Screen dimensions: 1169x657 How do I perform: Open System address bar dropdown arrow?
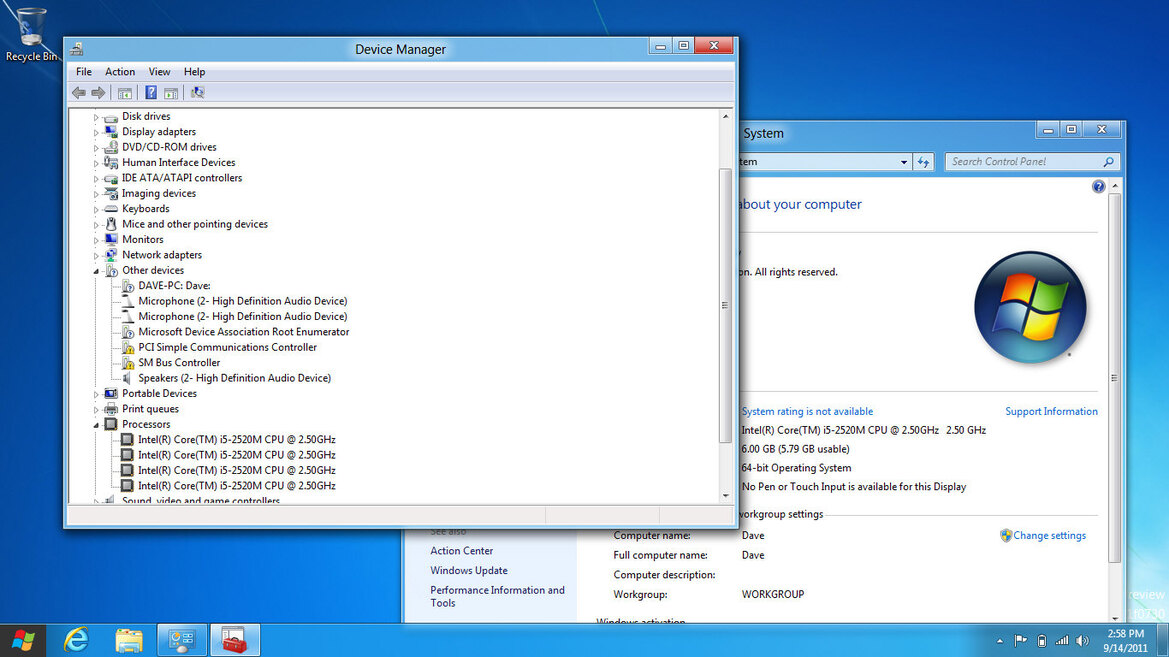pyautogui.click(x=904, y=162)
